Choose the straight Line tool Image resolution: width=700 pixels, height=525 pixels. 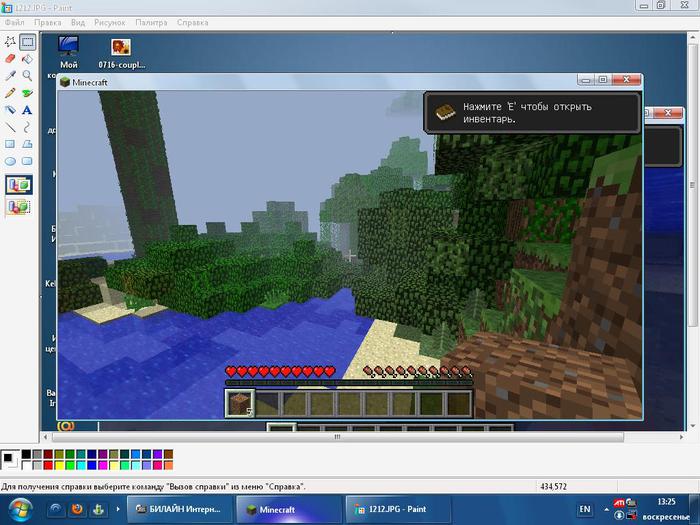tap(10, 127)
